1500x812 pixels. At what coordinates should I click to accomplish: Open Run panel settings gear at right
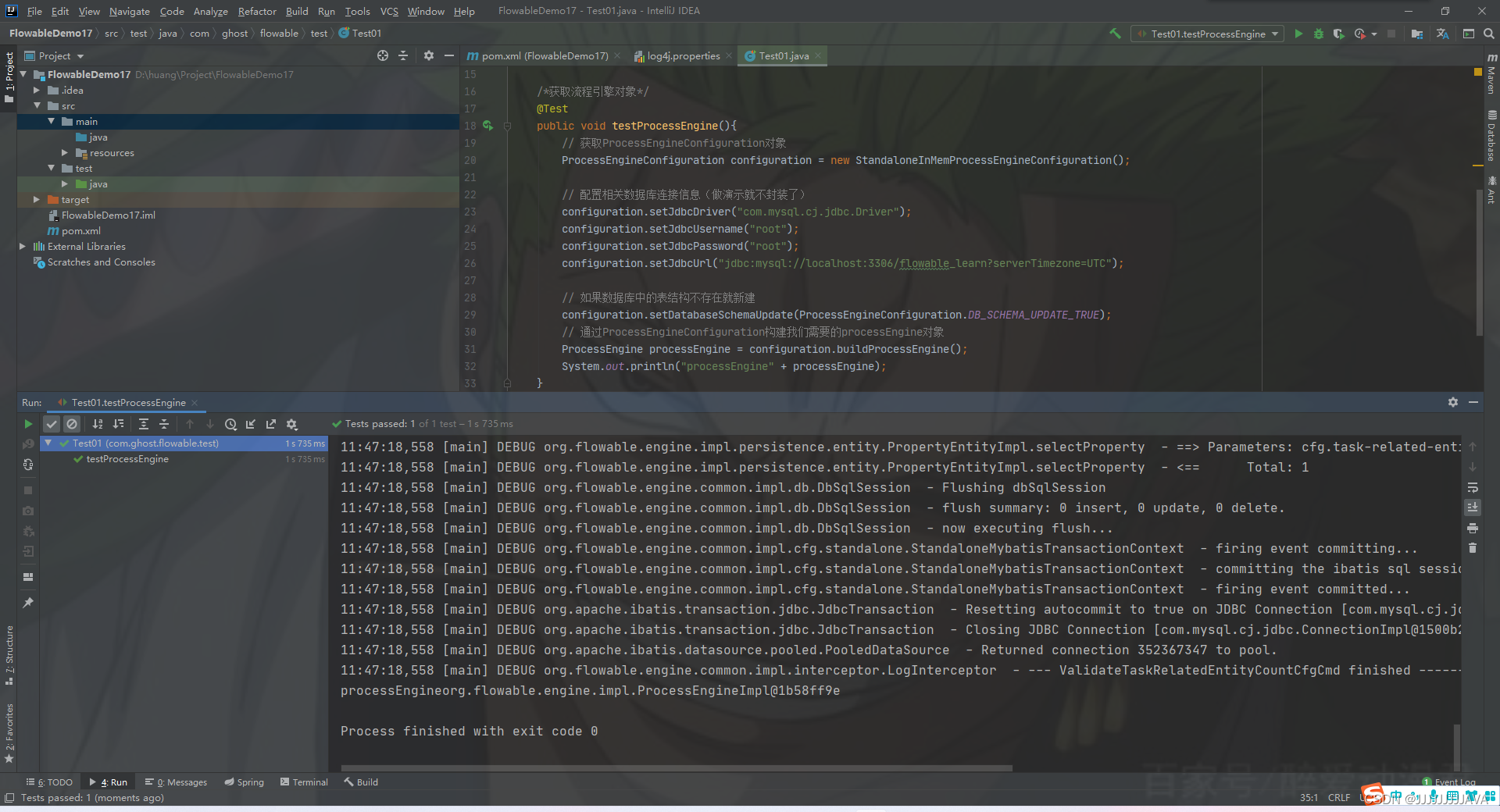1453,402
